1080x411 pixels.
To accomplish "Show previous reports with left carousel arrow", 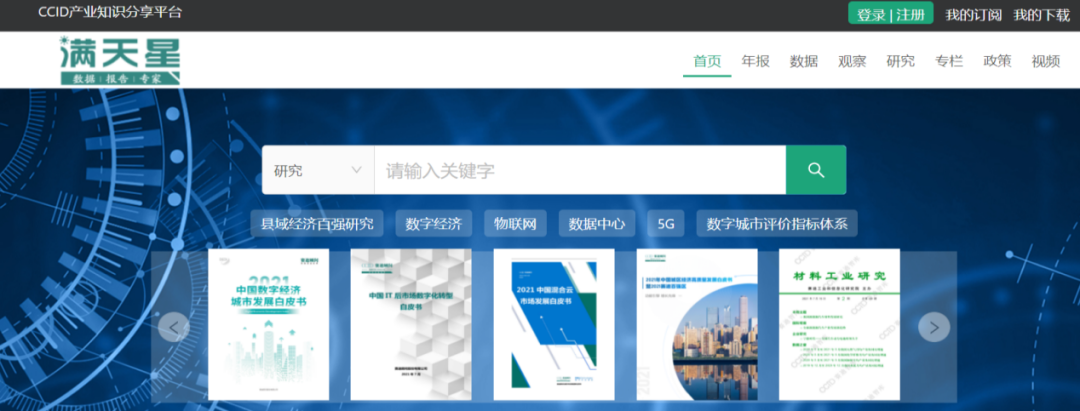I will (x=174, y=327).
